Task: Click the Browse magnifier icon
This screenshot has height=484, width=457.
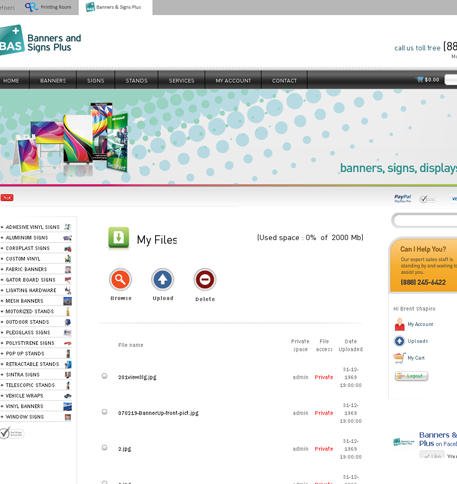Action: point(120,279)
